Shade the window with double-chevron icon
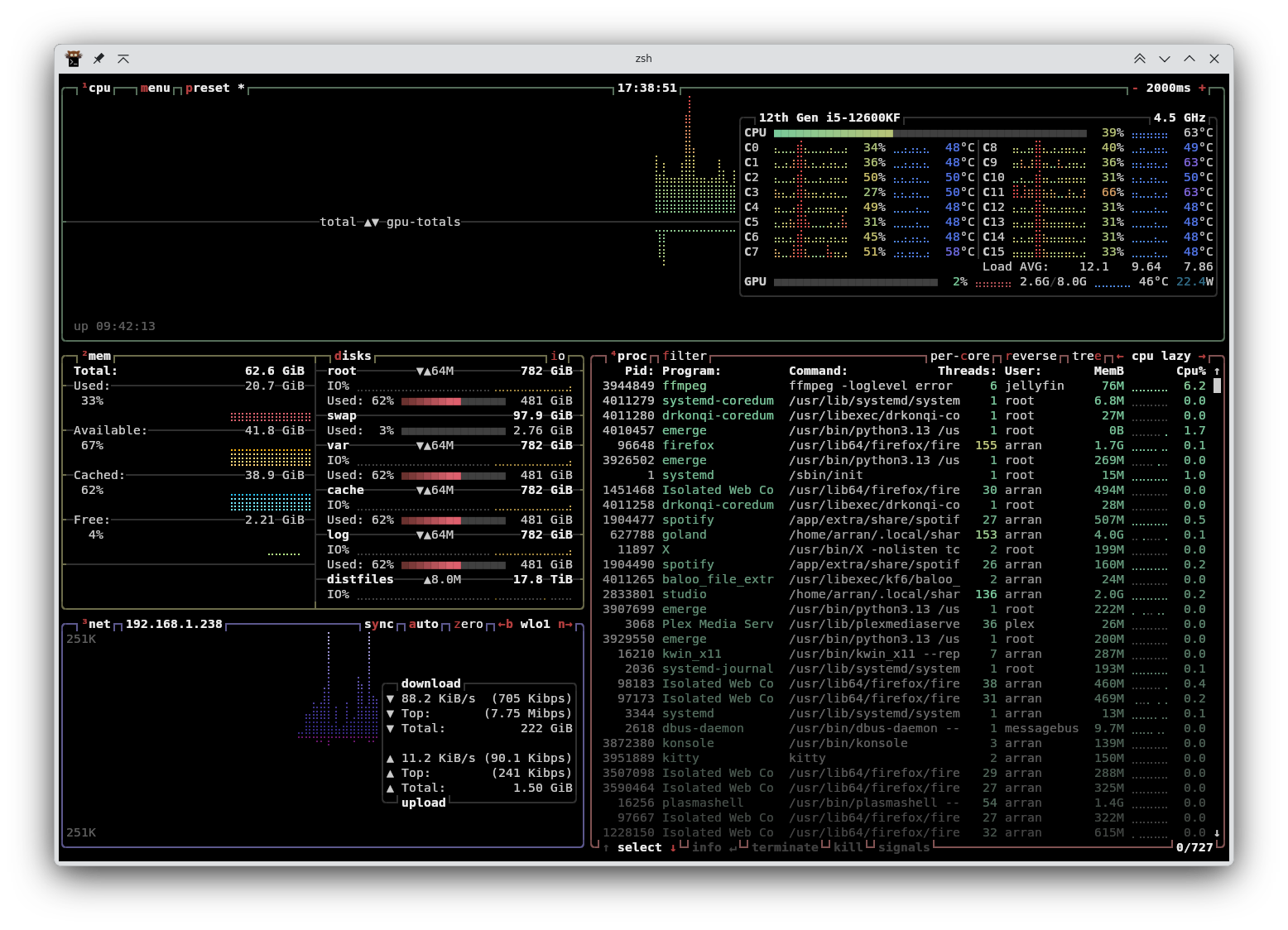The image size is (1288, 930). coord(1140,59)
